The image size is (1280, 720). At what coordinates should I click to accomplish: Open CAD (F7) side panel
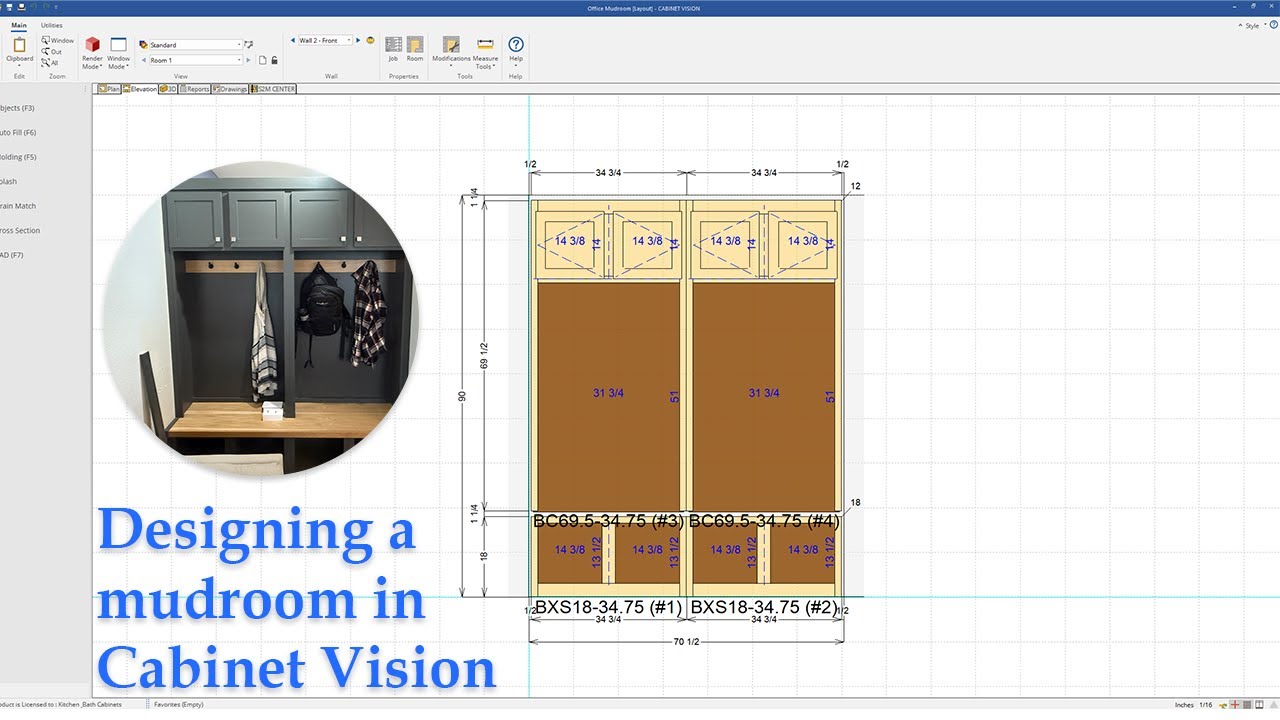pos(11,255)
